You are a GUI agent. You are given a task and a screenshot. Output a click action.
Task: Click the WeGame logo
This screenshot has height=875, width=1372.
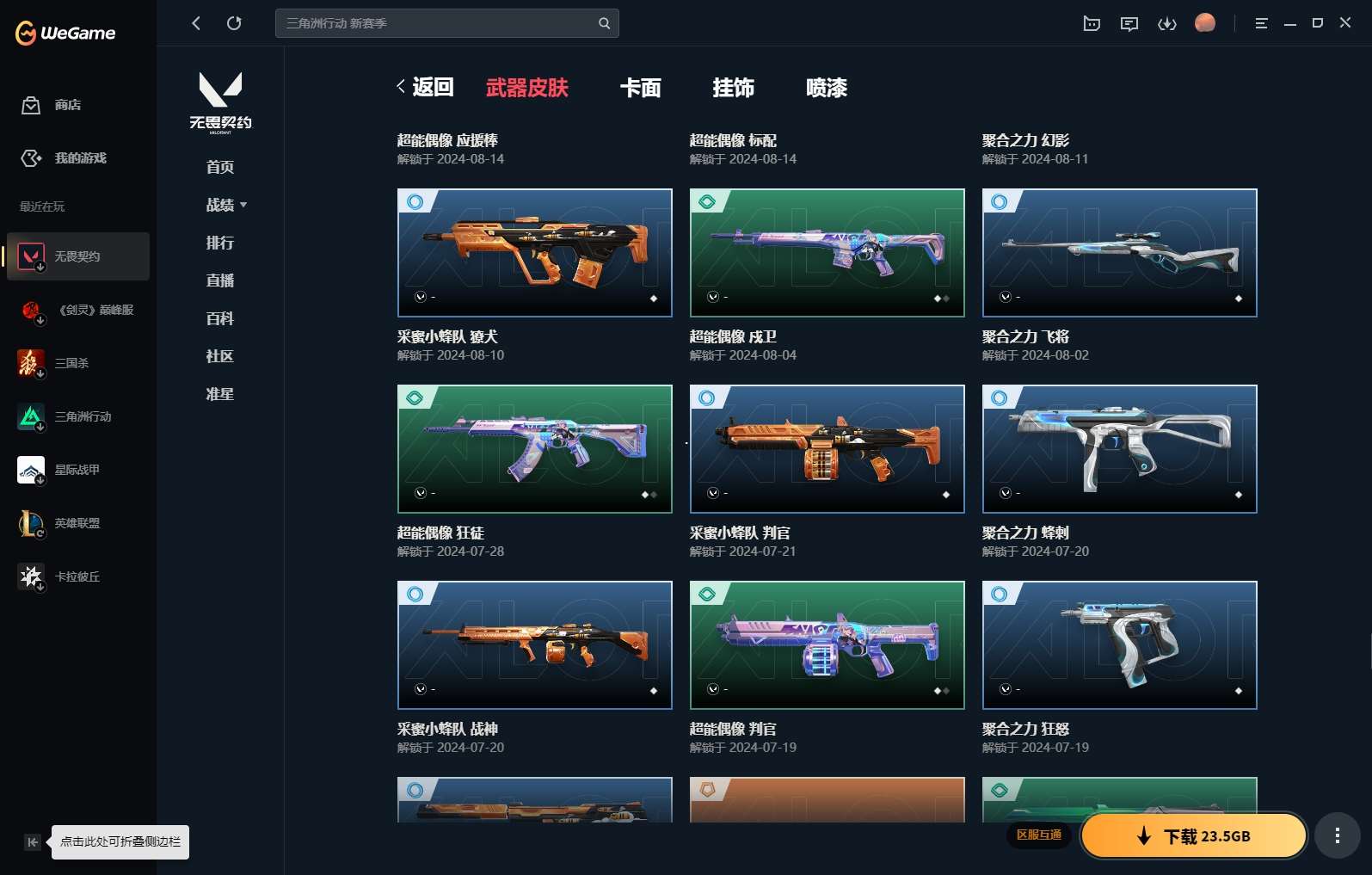coord(65,33)
